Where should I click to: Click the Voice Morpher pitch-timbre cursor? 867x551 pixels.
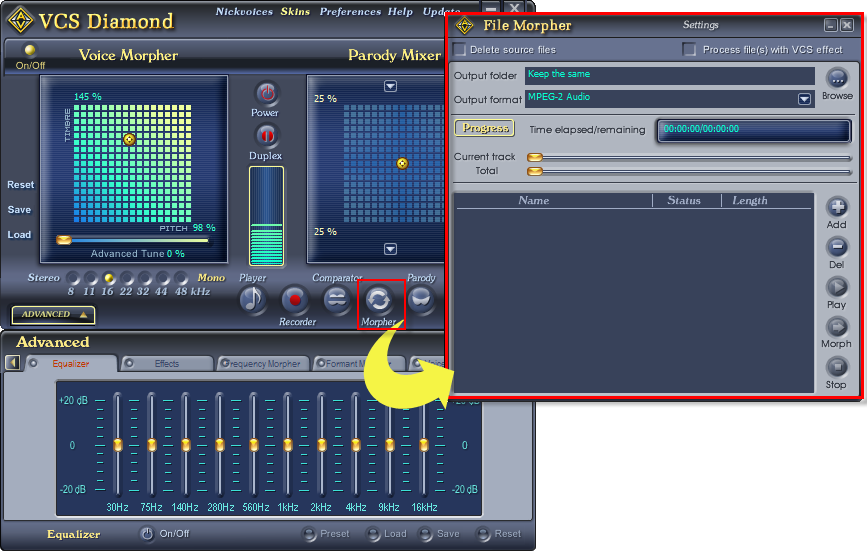(x=129, y=139)
